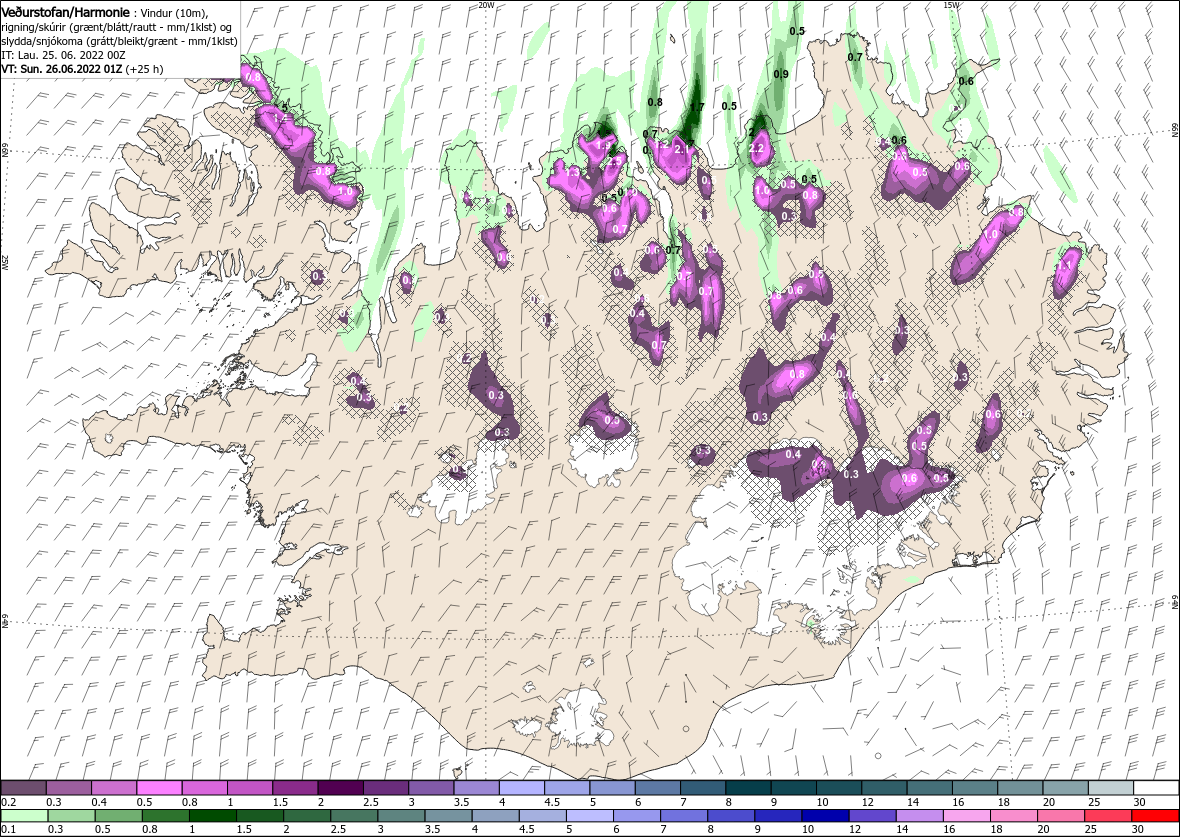Screen dimensions: 1180x837
Task: Click the 20W longitude label at the top edge
Action: point(486,5)
